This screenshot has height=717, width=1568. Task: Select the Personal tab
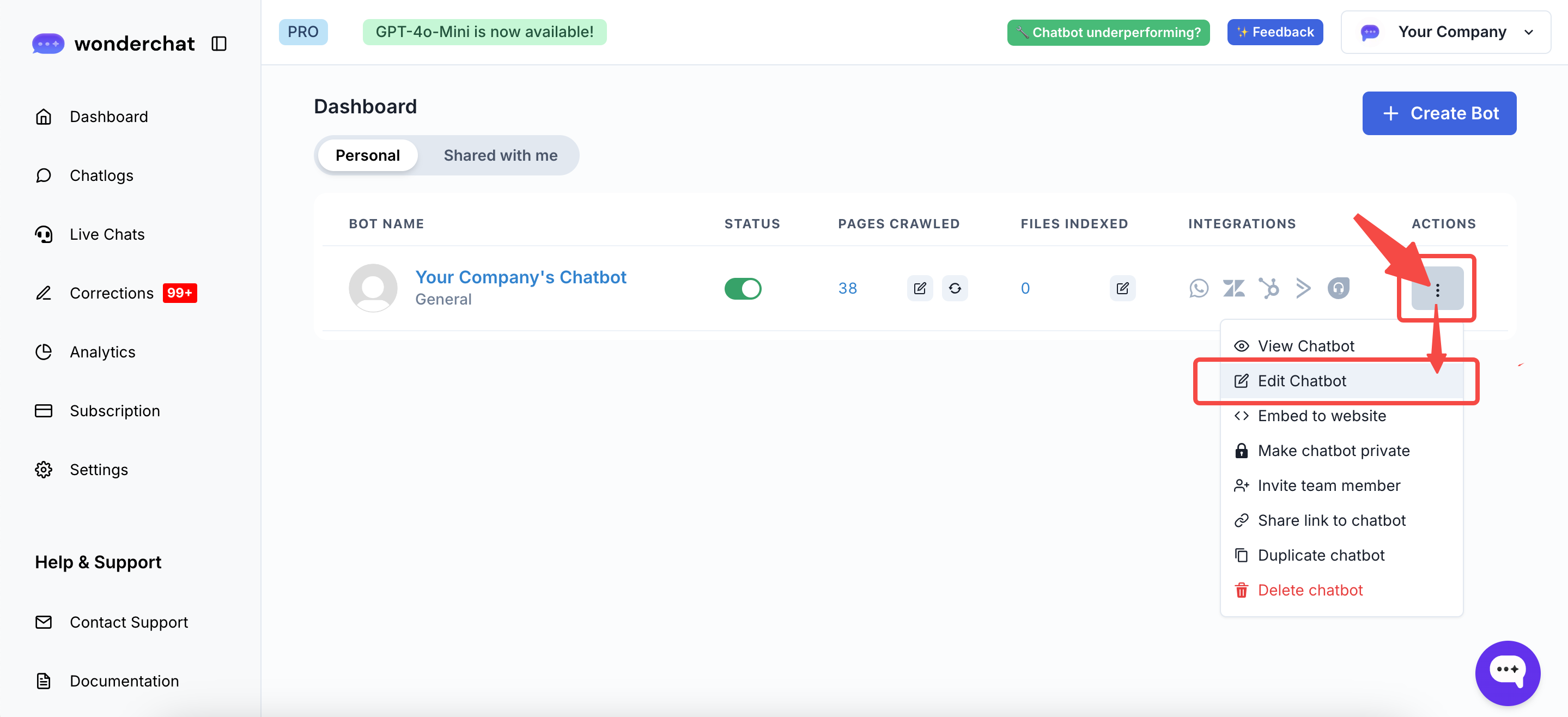tap(367, 155)
